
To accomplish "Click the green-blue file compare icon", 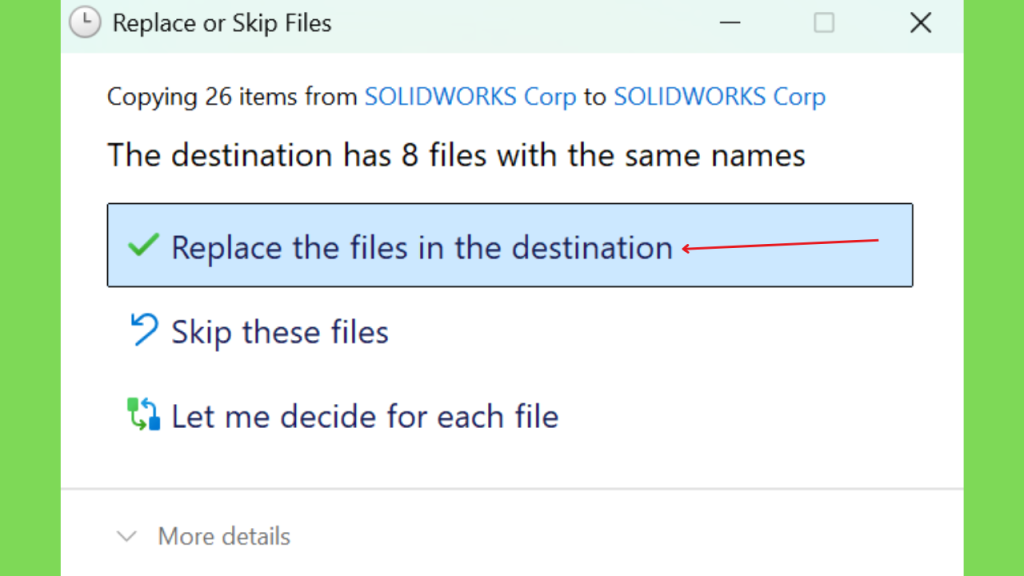I will (144, 414).
